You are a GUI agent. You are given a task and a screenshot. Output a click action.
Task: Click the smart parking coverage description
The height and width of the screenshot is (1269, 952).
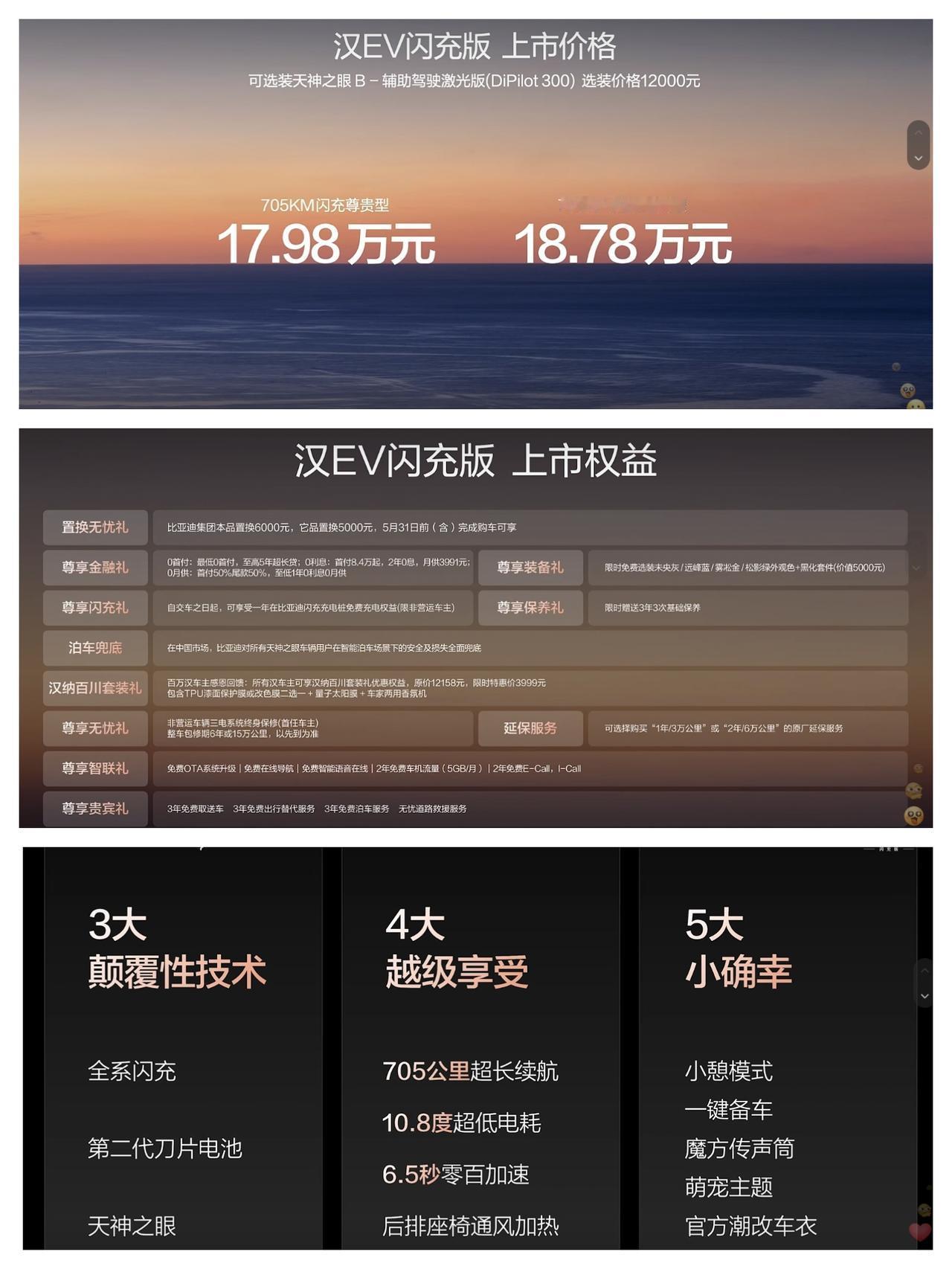click(x=324, y=648)
